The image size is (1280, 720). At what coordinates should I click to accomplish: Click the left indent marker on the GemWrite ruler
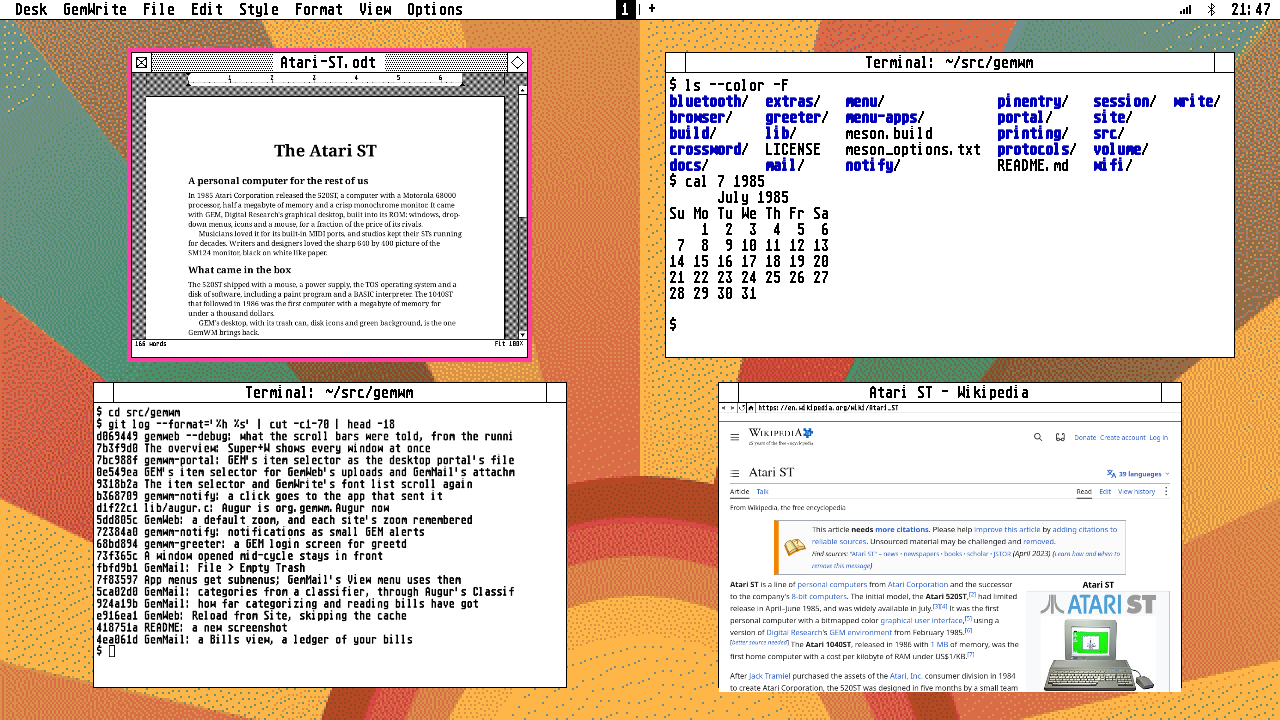point(188,84)
